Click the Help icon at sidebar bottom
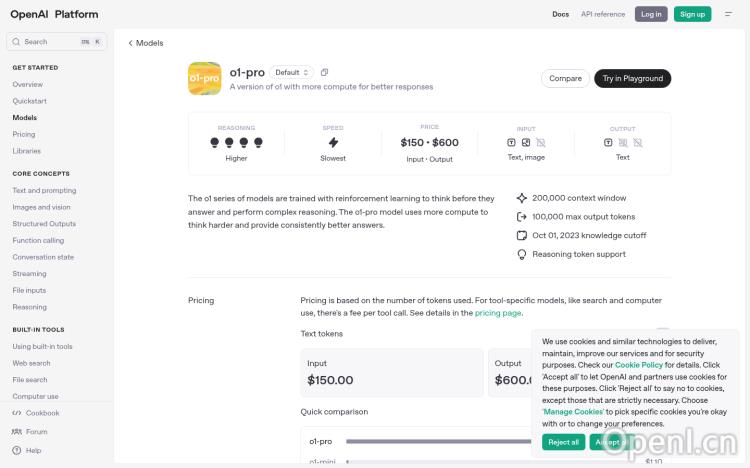 16,451
